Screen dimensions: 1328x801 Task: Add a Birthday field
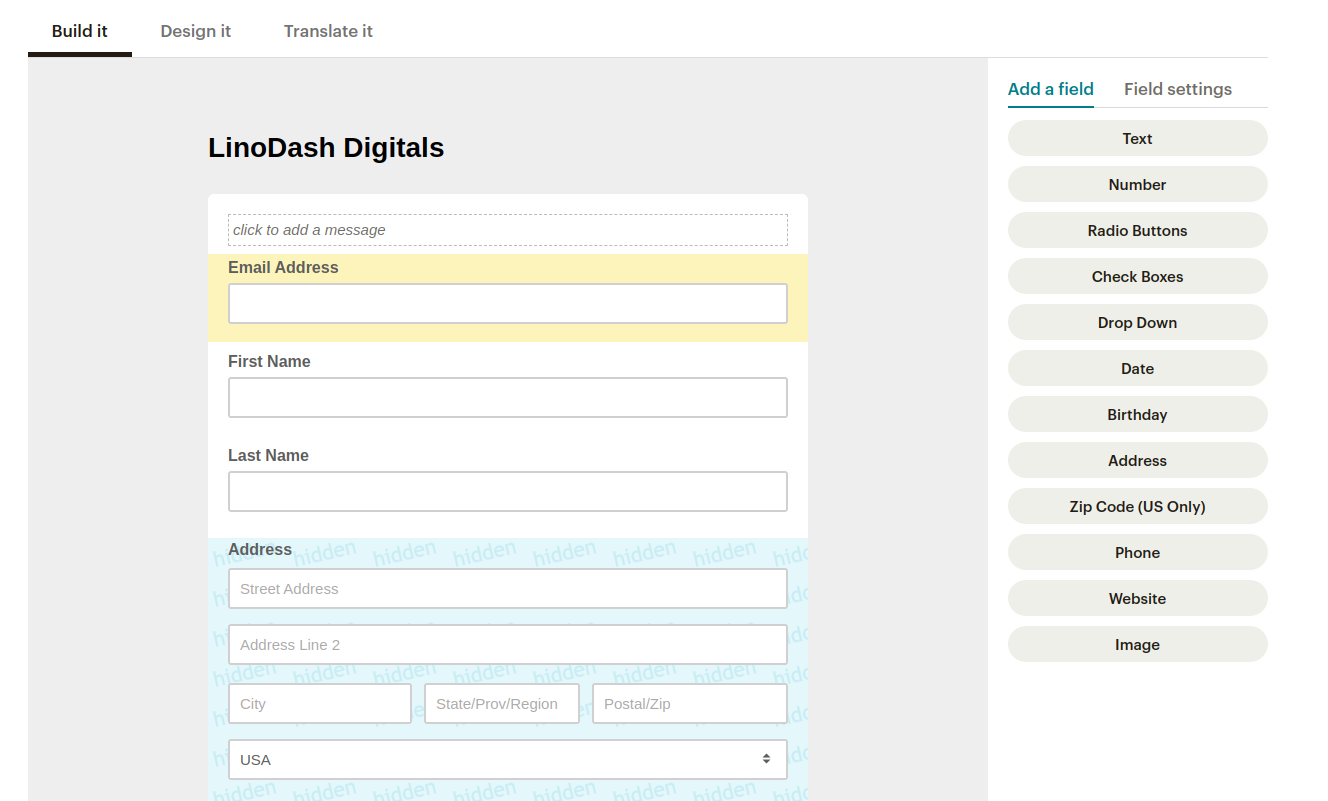(1137, 414)
